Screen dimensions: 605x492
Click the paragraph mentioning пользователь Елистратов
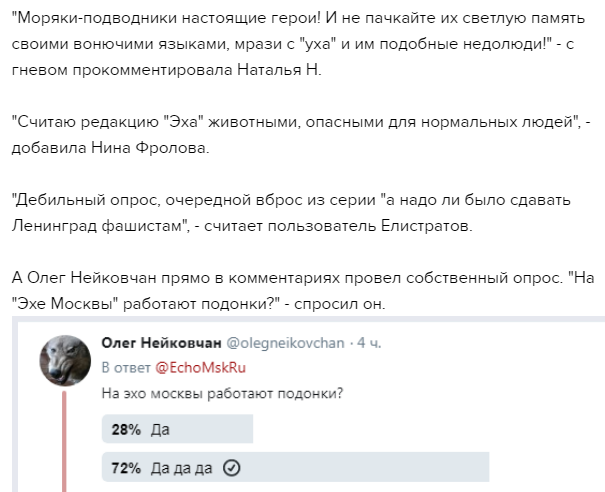tap(291, 213)
